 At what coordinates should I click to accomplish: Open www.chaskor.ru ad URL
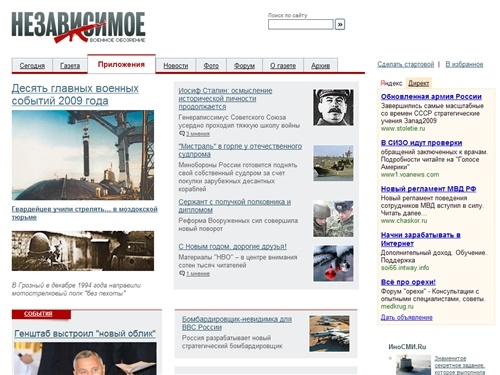404,221
